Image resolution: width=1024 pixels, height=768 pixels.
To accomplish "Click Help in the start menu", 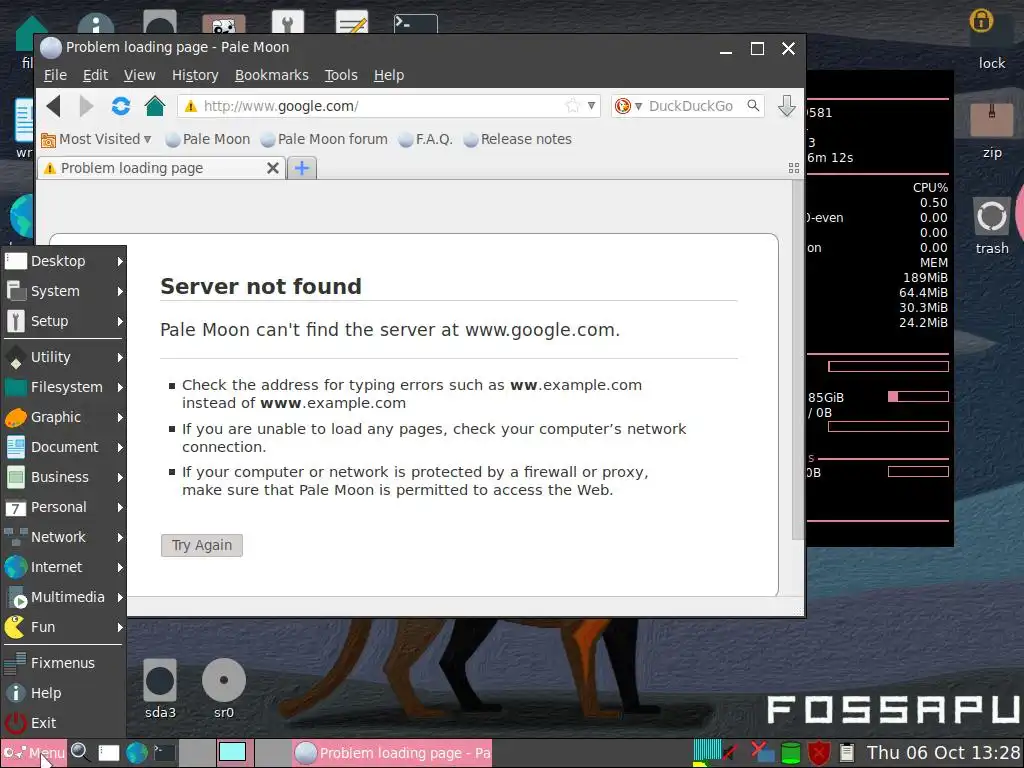I will (63, 694).
